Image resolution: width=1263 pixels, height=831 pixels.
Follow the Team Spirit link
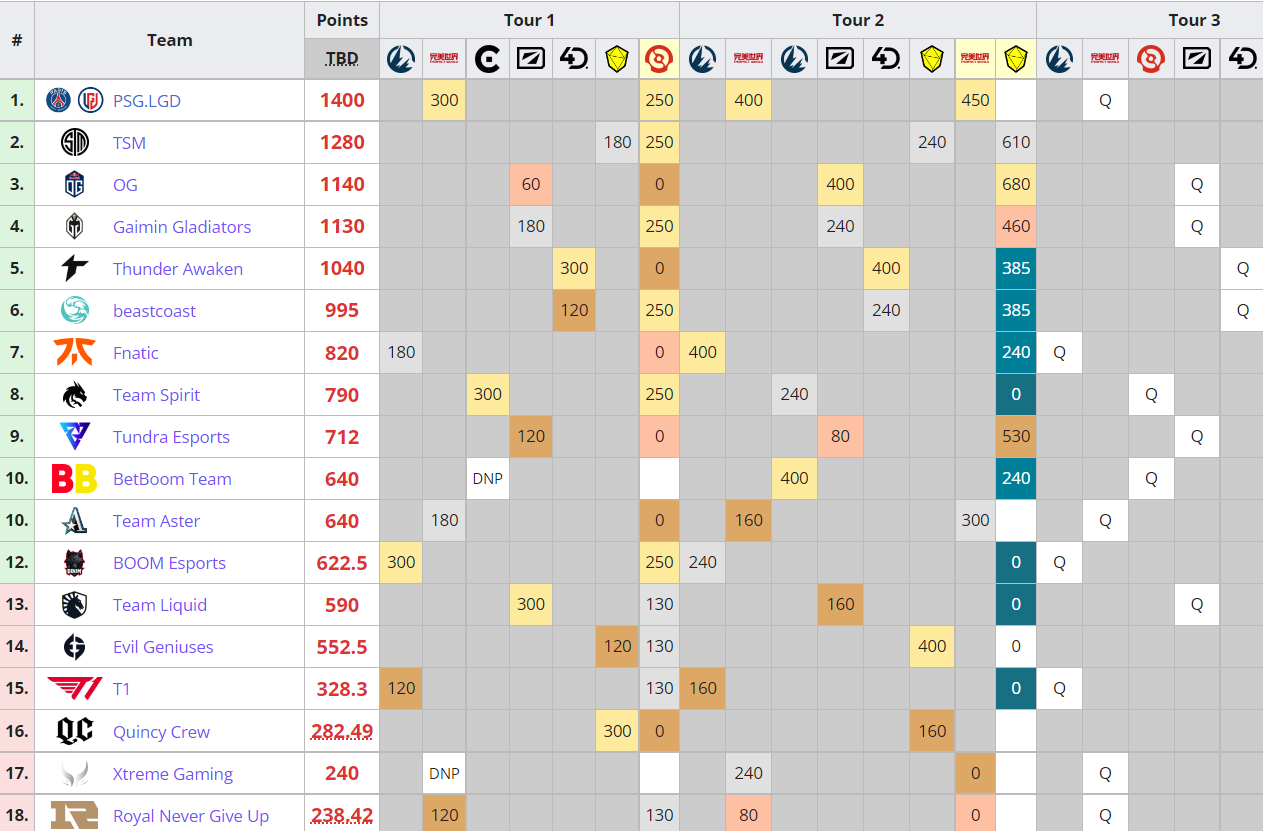coord(156,395)
